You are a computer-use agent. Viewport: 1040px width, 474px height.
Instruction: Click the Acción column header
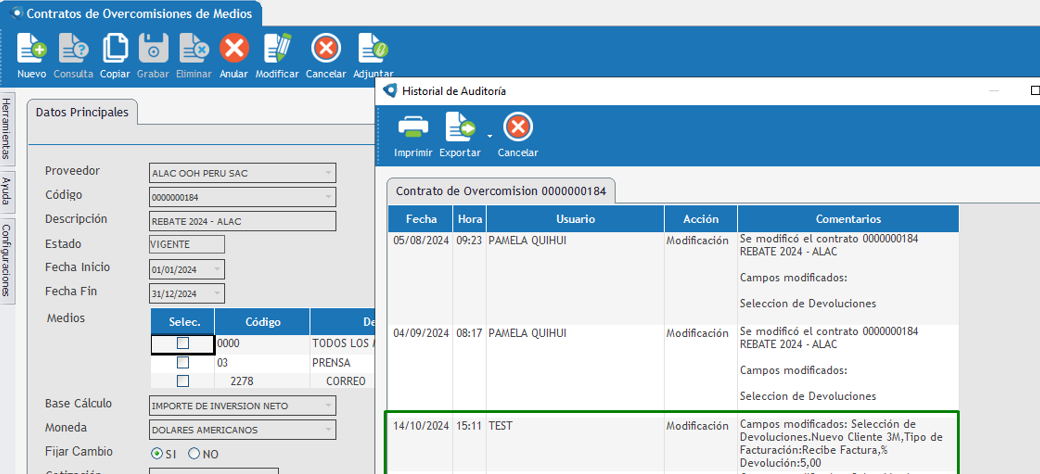coord(701,219)
